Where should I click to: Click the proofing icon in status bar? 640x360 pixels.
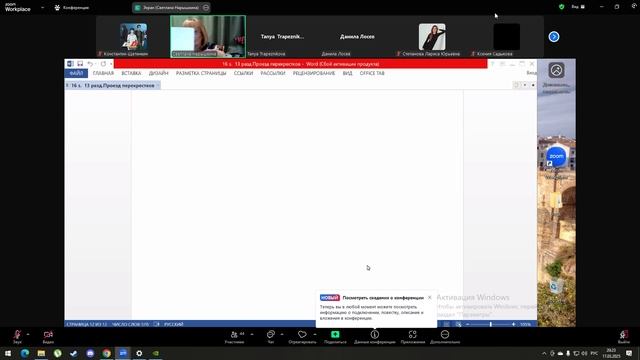[x=156, y=324]
